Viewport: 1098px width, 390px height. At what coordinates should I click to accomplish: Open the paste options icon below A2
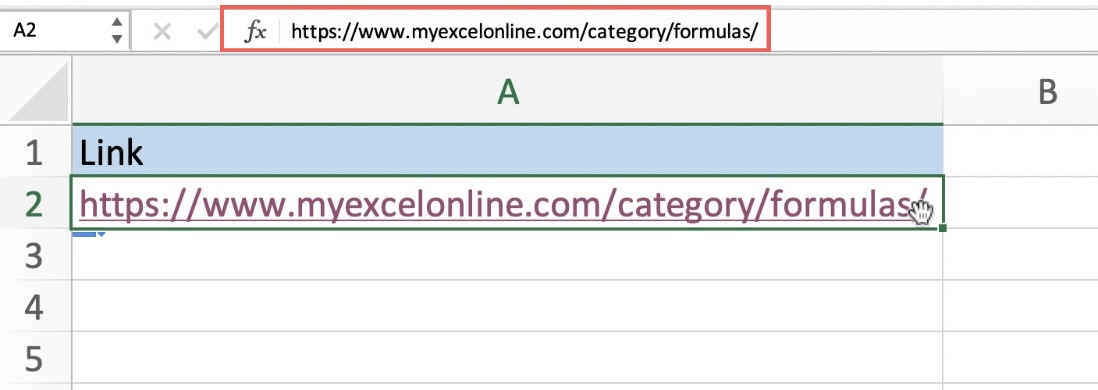tap(89, 235)
